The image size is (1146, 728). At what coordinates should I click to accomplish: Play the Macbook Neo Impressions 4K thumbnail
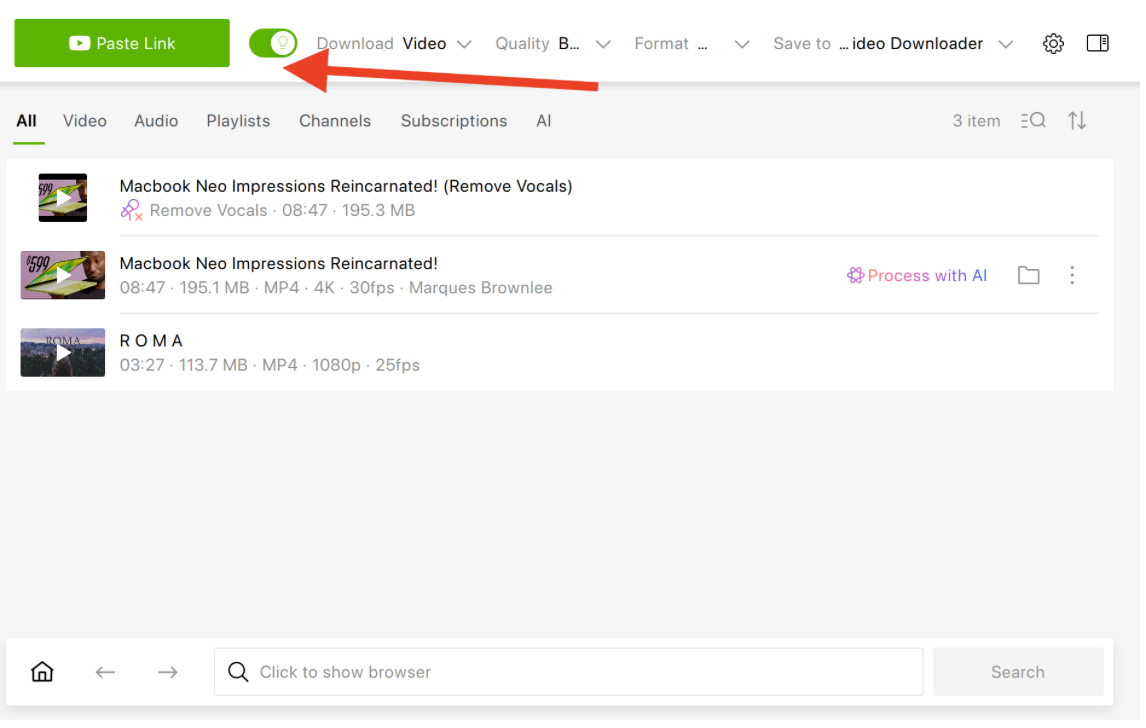(63, 276)
